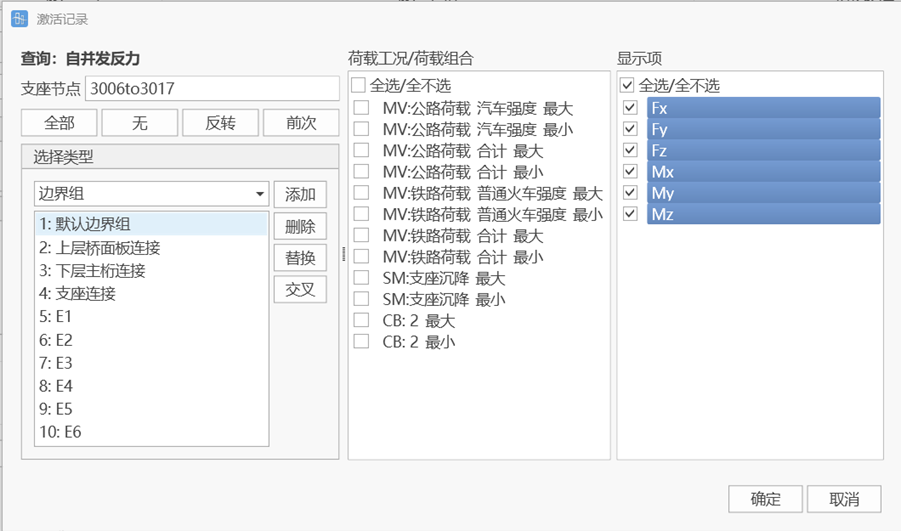The image size is (901, 531).
Task: Confirm with the 确定 button
Action: [x=765, y=499]
